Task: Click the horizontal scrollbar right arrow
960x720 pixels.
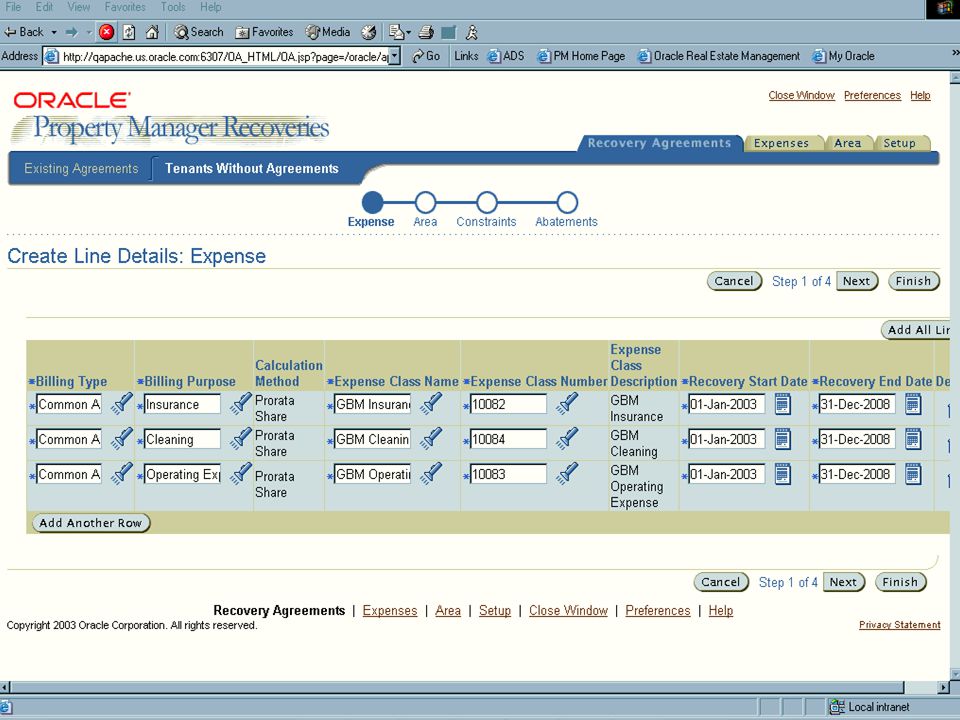Action: click(943, 687)
